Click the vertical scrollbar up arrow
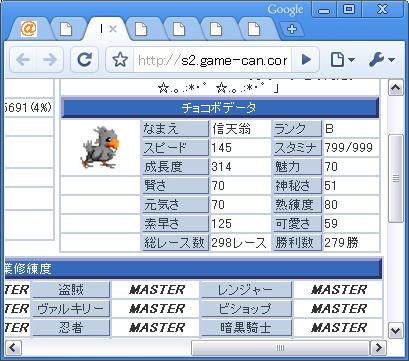Screen dimensions: 409x361 [x=396, y=88]
